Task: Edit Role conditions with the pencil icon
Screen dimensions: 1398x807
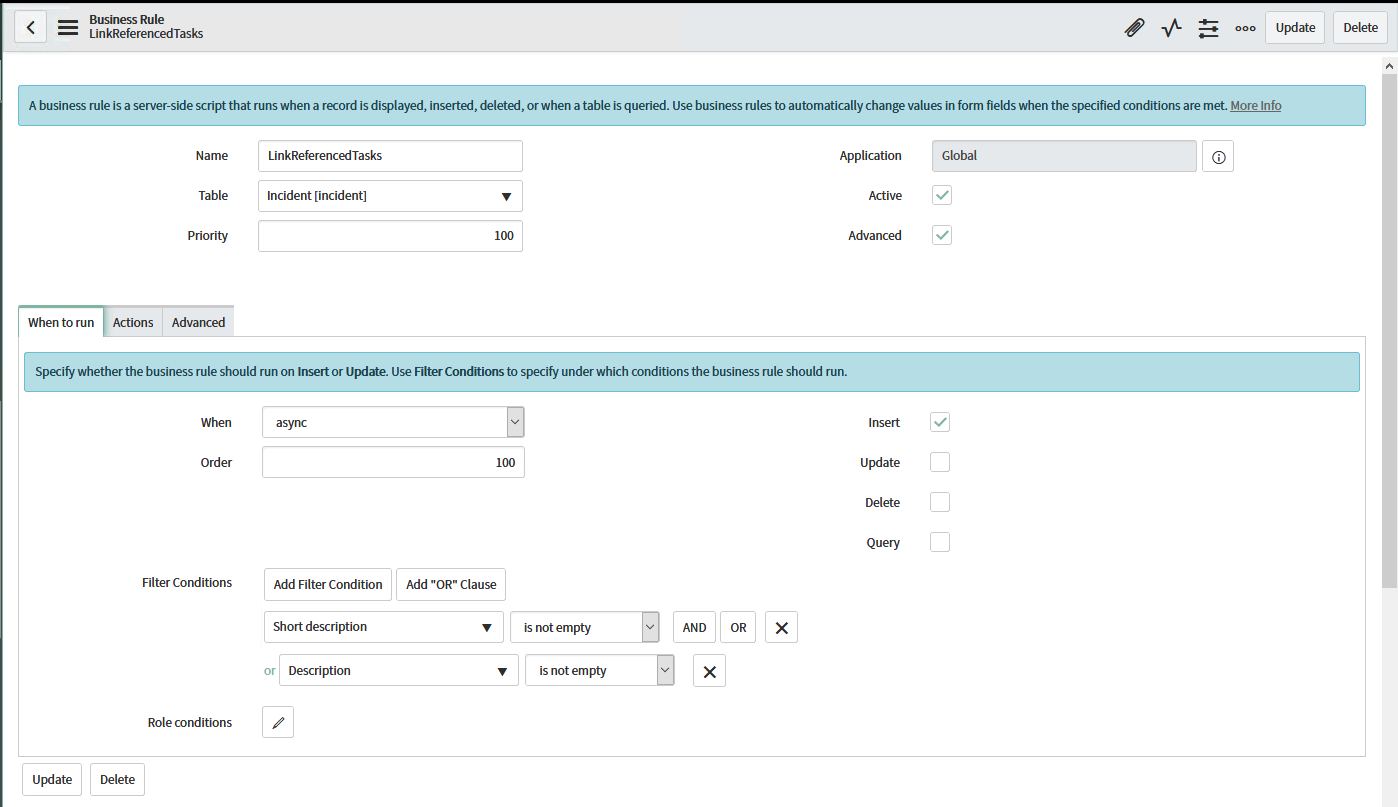Action: pos(277,721)
